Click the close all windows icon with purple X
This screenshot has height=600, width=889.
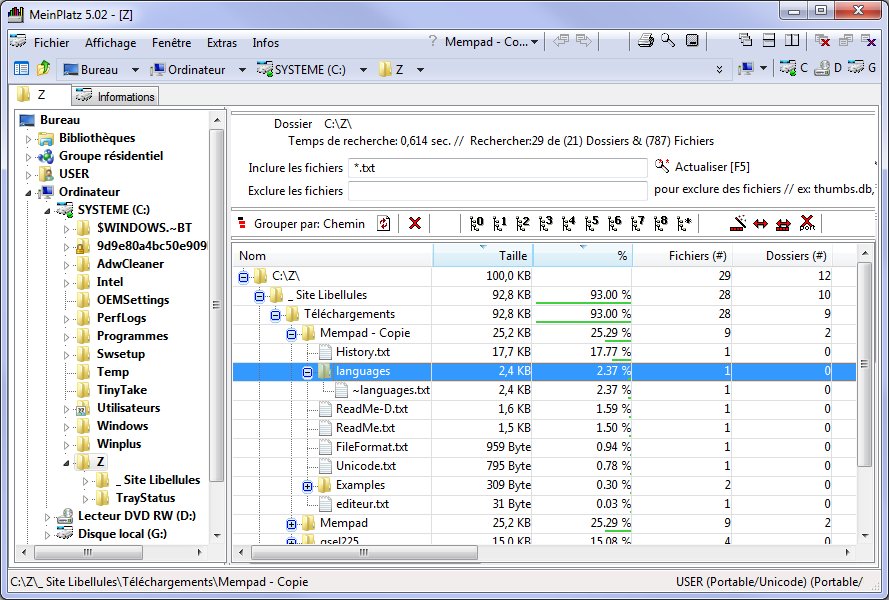(869, 40)
